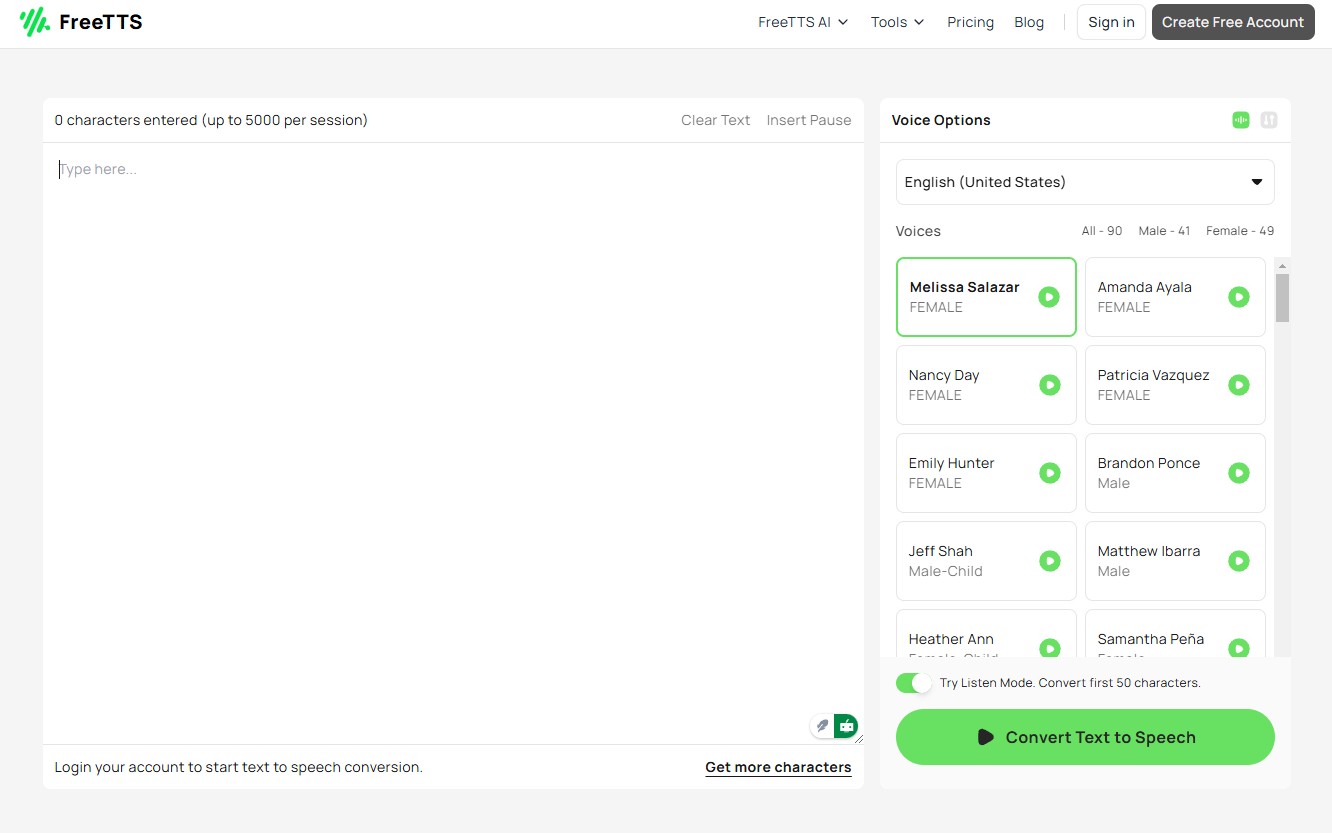Viewport: 1332px width, 833px height.
Task: Click the voices list scrollbar thumb
Action: (x=1282, y=298)
